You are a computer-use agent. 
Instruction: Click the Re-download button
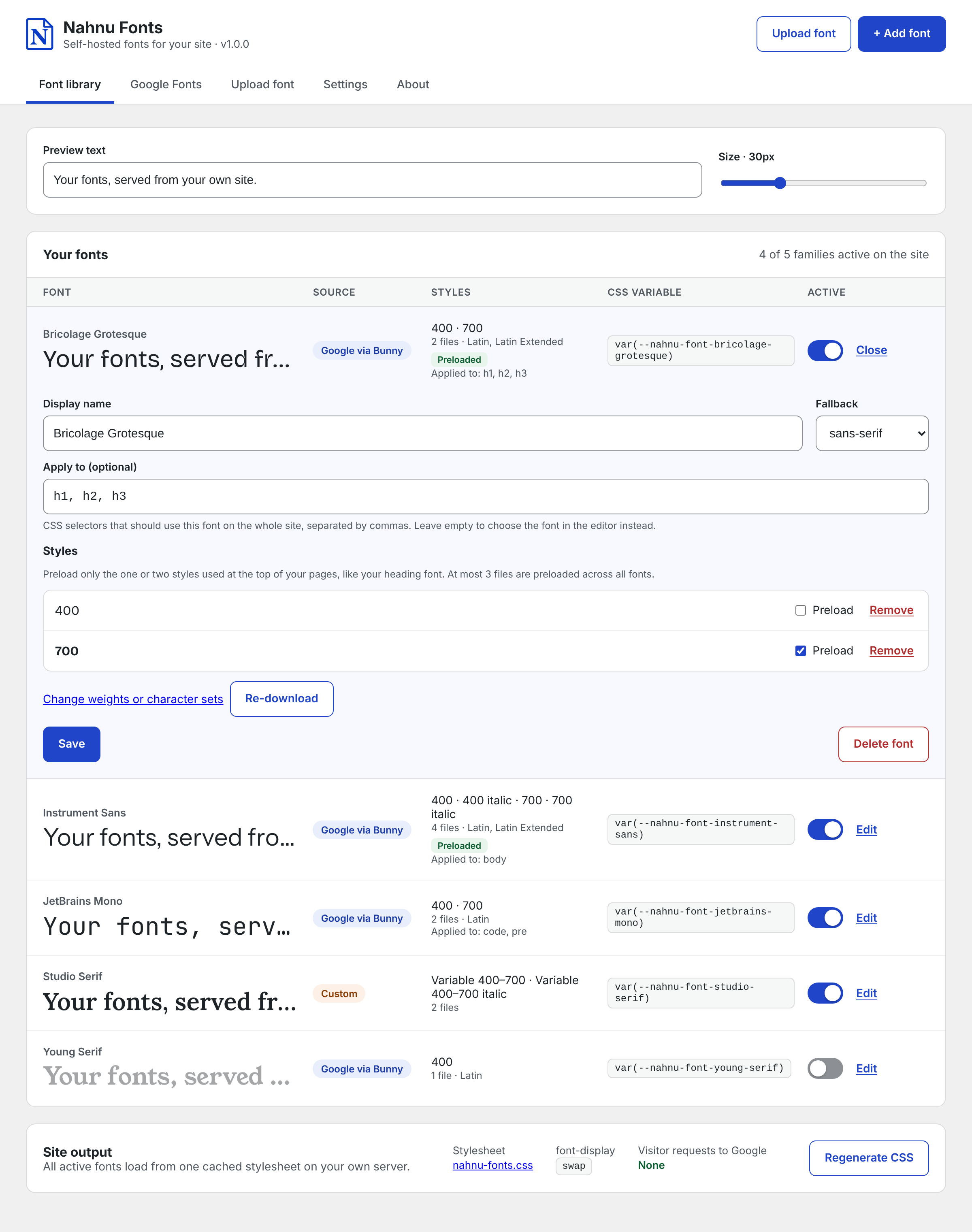(282, 699)
